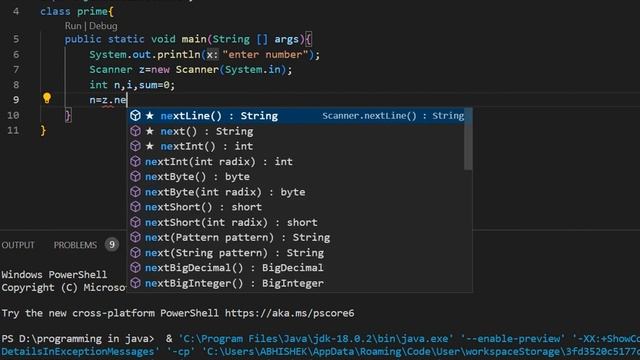Click star icon next to nextLine()
Image resolution: width=640 pixels, height=360 pixels.
click(x=150, y=116)
